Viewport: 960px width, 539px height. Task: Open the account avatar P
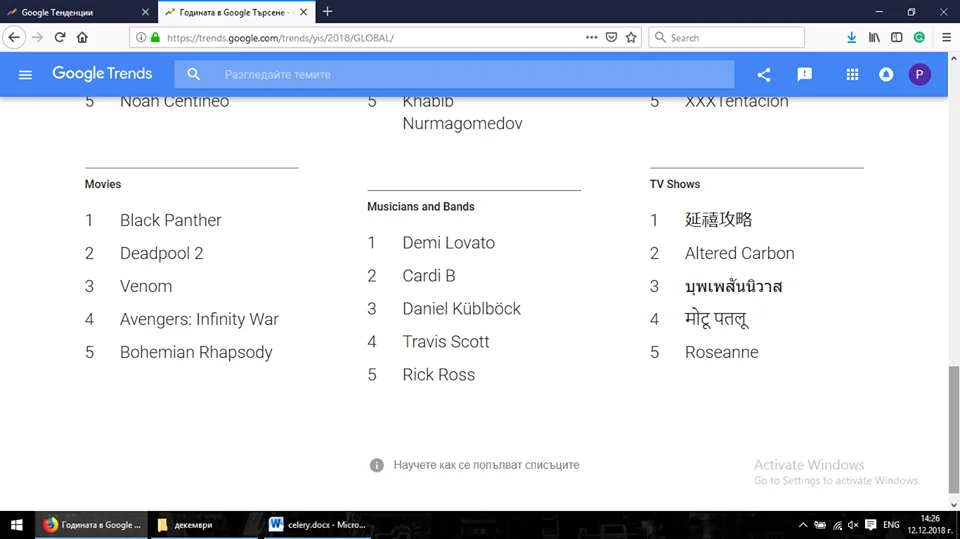coord(919,75)
